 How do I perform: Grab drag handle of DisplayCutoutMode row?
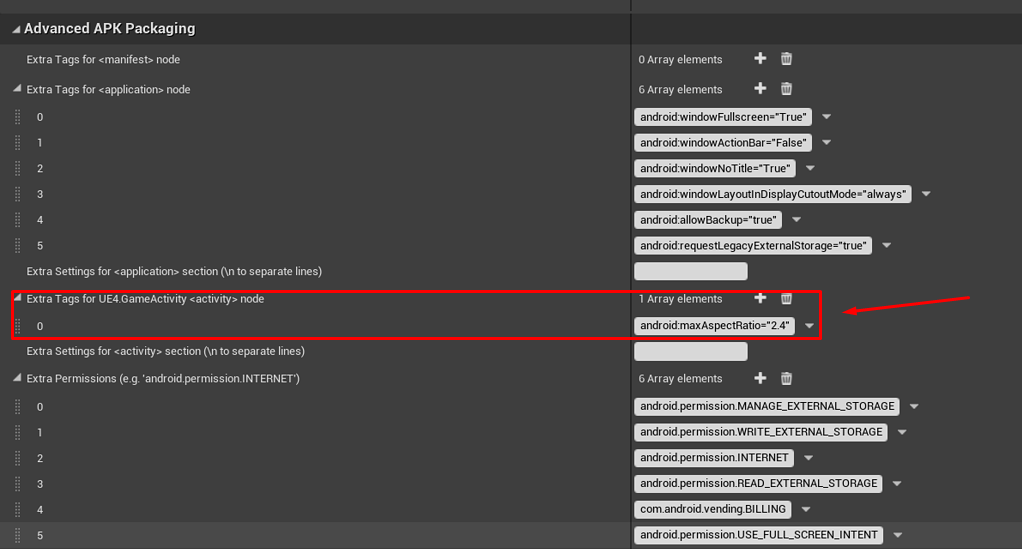point(18,194)
